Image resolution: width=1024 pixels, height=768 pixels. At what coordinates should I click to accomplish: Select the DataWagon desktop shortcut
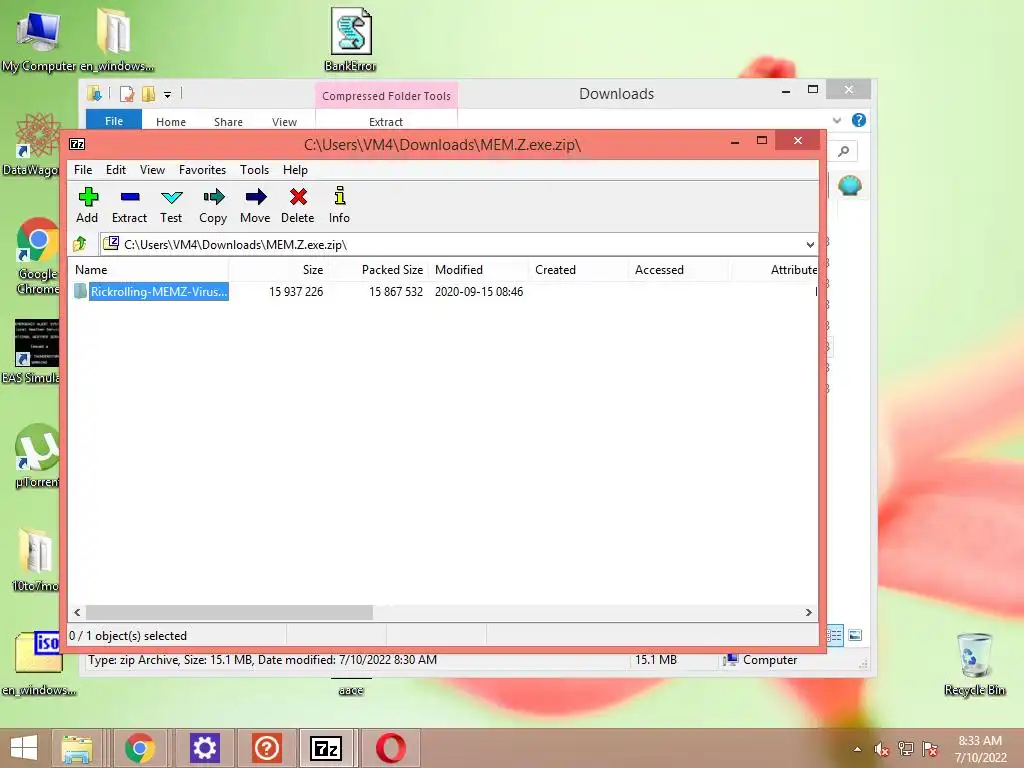click(31, 144)
